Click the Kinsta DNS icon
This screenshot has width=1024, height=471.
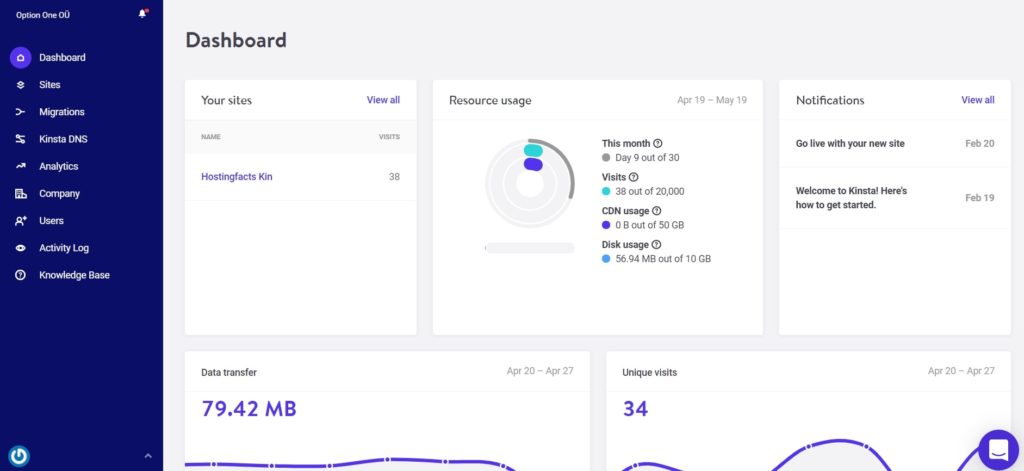20,139
